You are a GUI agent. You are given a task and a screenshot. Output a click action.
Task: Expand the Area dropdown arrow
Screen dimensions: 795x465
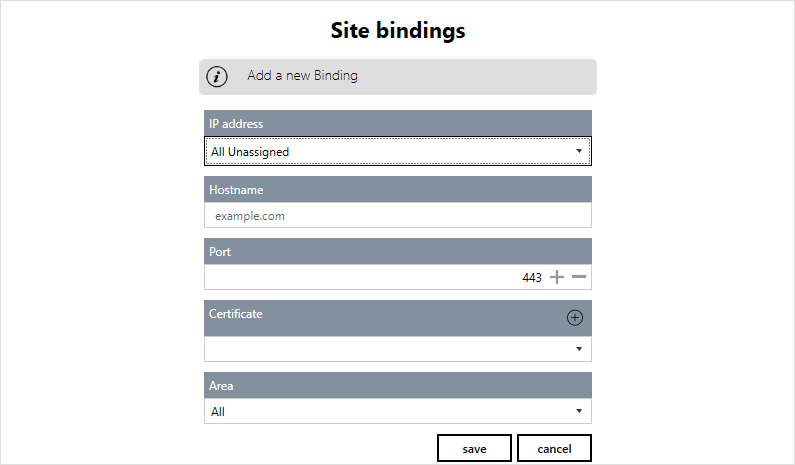[x=579, y=411]
